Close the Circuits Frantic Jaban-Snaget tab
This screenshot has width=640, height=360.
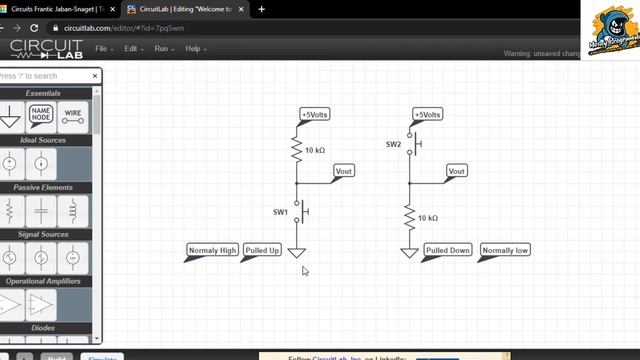(x=113, y=9)
